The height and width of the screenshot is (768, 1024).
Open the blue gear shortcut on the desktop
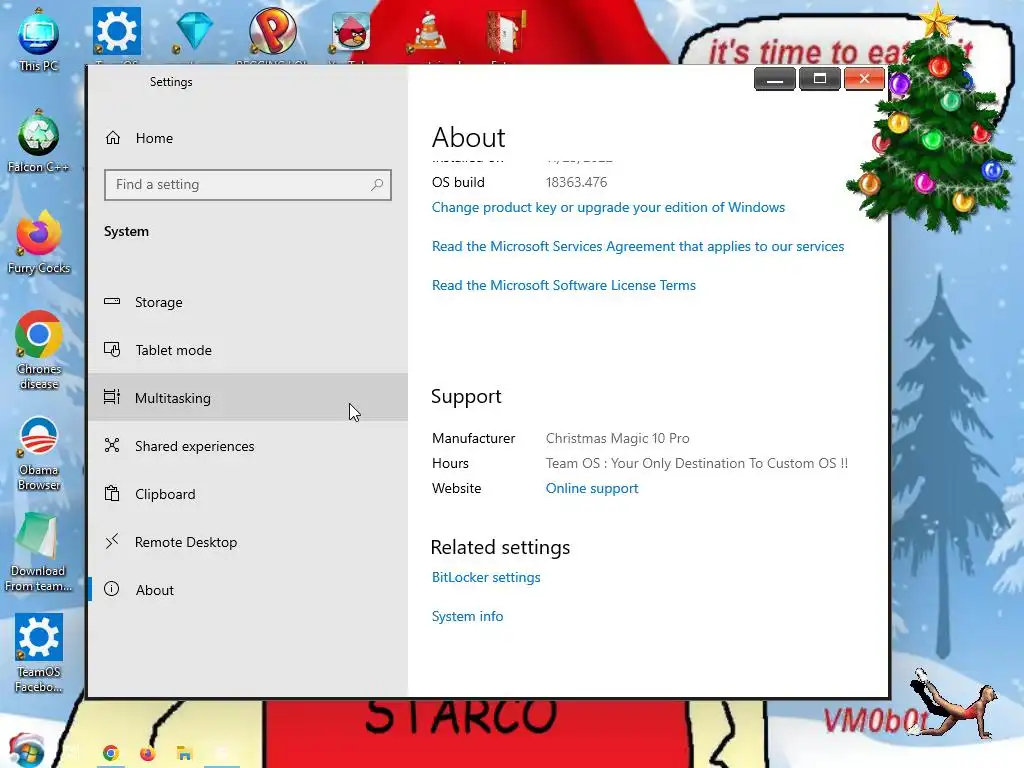coord(116,31)
